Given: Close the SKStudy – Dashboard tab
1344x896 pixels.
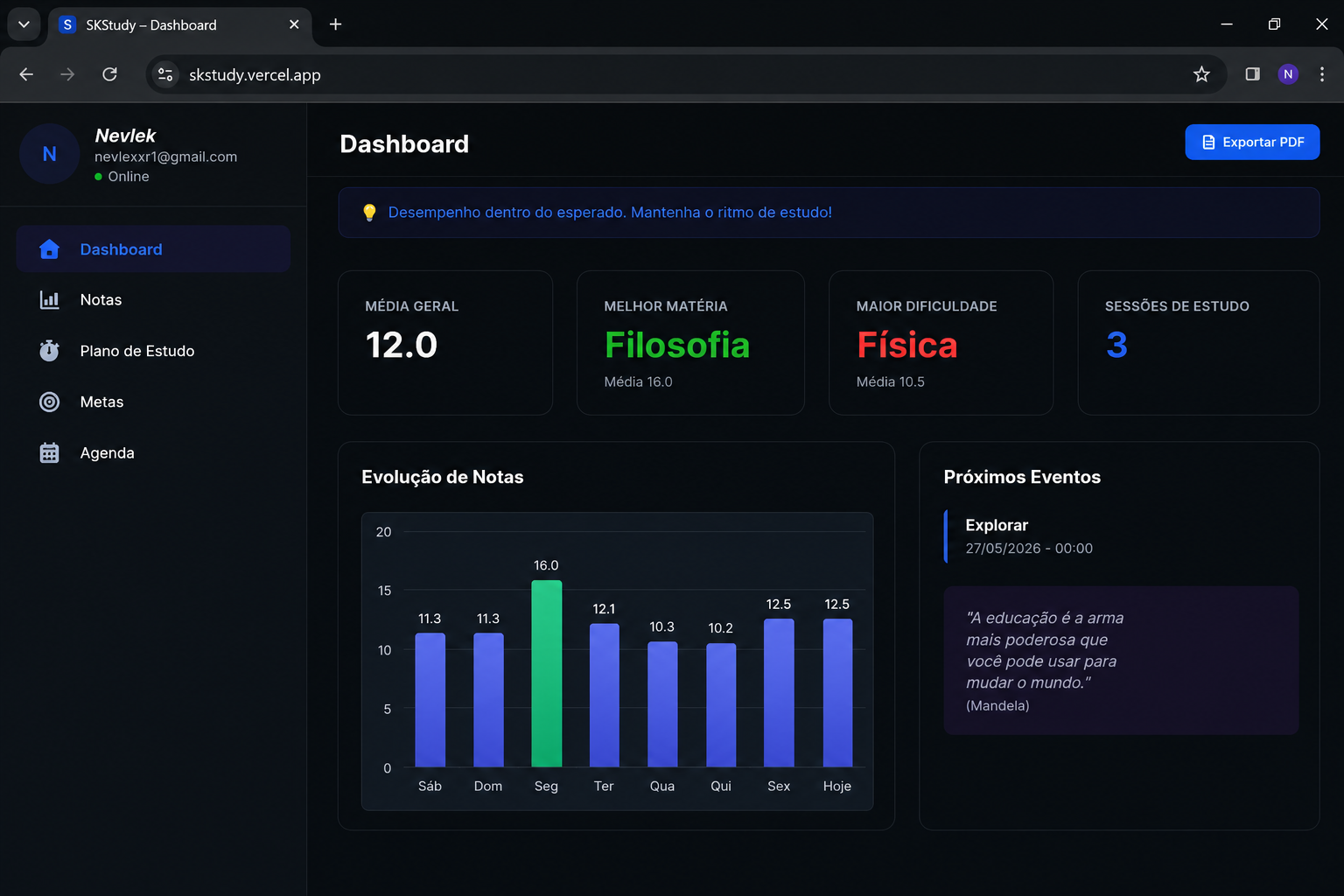Looking at the screenshot, I should click(x=294, y=24).
